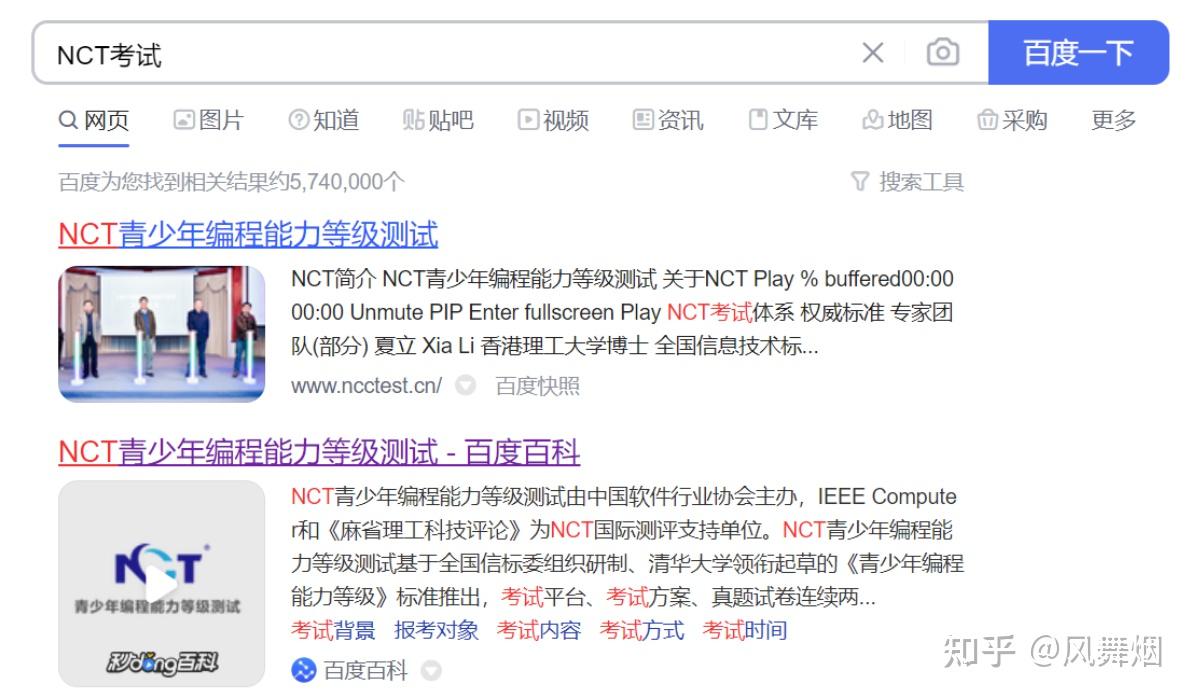
Task: Click inside the NCT考试 search field
Action: [x=400, y=52]
